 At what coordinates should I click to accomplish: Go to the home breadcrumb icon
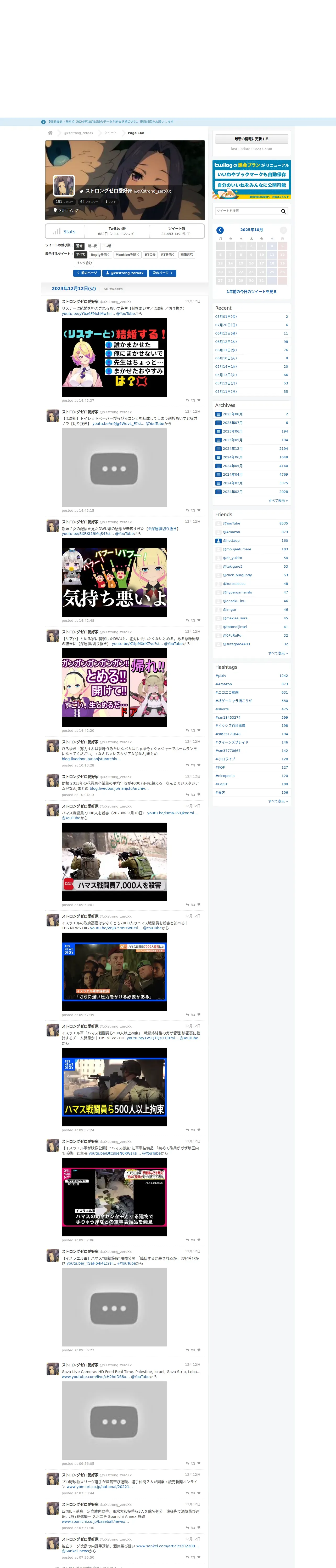(50, 133)
